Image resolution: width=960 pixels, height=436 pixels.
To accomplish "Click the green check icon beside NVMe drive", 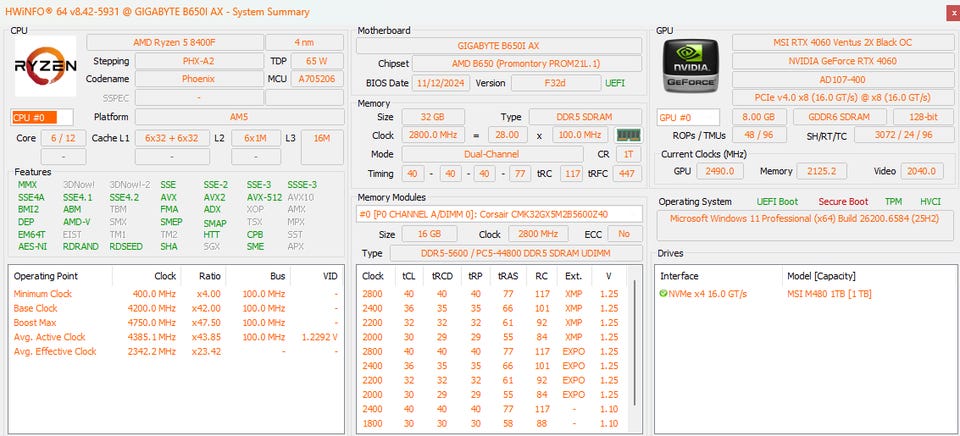I will [x=663, y=294].
